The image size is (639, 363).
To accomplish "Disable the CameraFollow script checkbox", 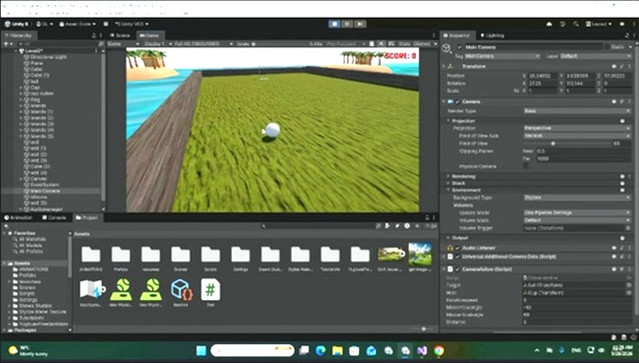I will tap(458, 269).
